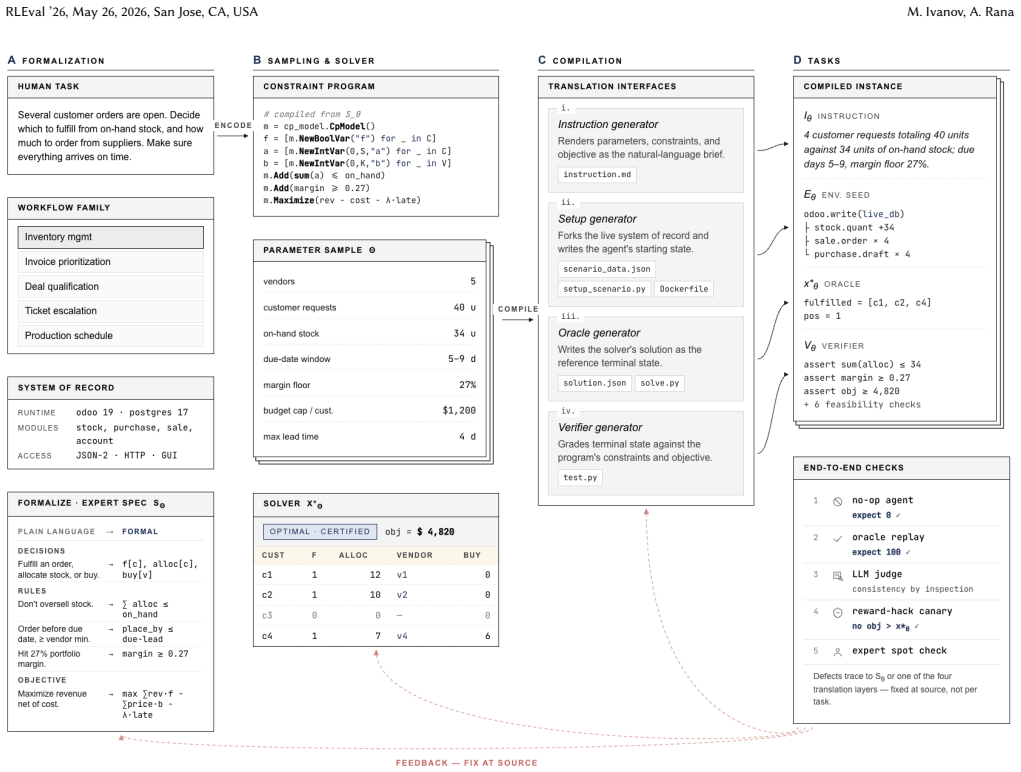The width and height of the screenshot is (1021, 772).
Task: Click the max lead time row
Action: [x=369, y=437]
